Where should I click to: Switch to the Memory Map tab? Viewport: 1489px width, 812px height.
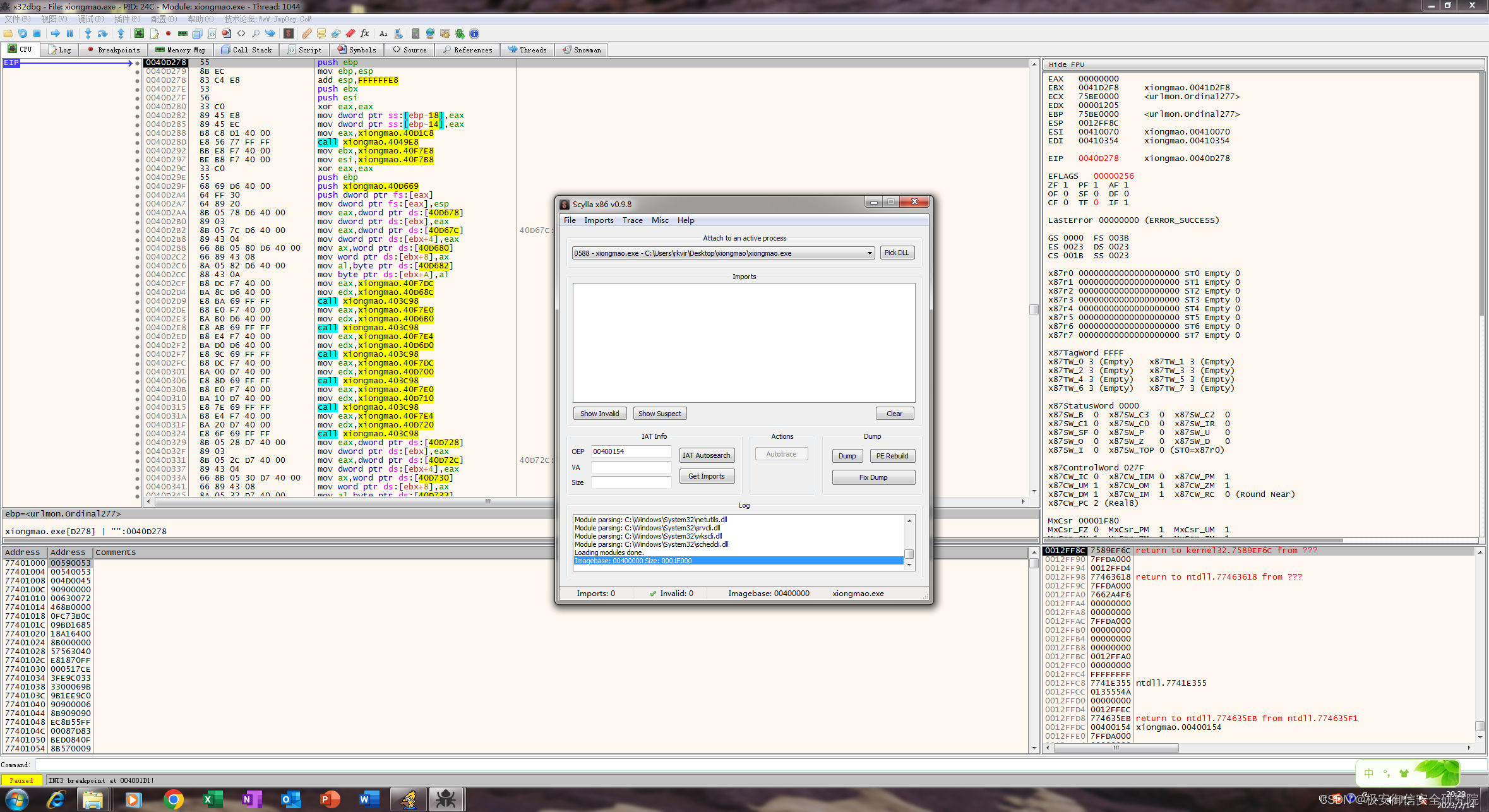pyautogui.click(x=181, y=50)
